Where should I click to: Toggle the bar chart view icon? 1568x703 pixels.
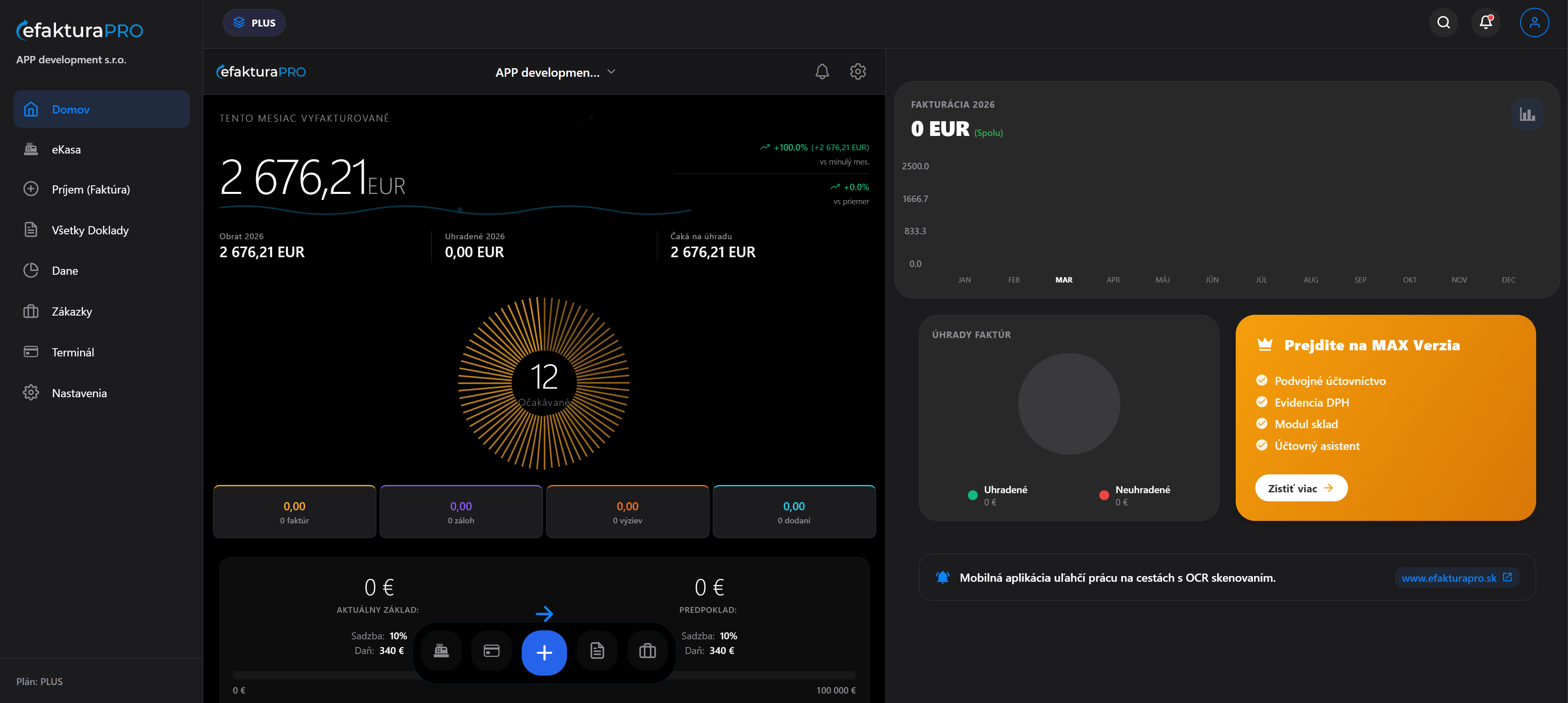point(1527,114)
